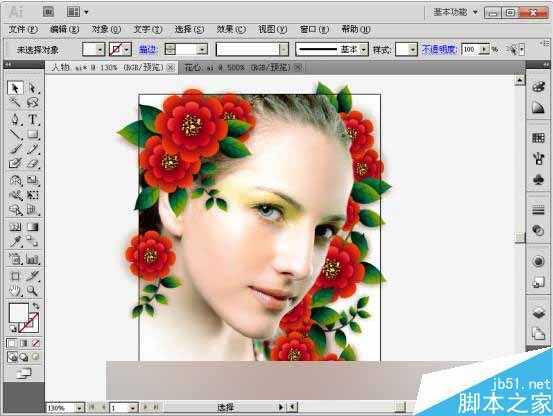Launch Adobe Bridge with the Br icon
The width and height of the screenshot is (553, 416).
click(x=48, y=12)
